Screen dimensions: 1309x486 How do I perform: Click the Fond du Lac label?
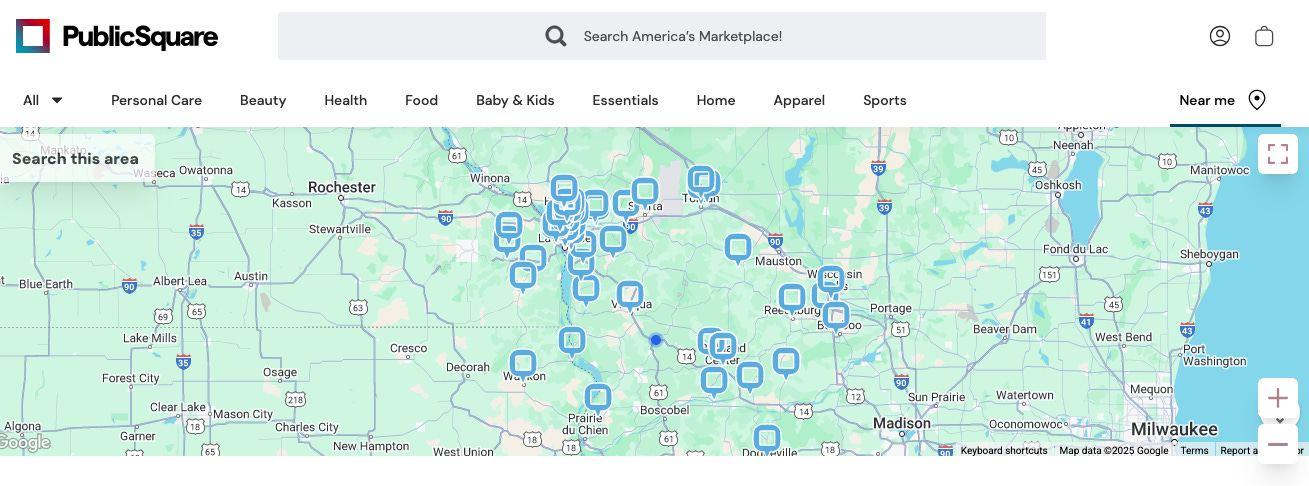pos(1076,249)
